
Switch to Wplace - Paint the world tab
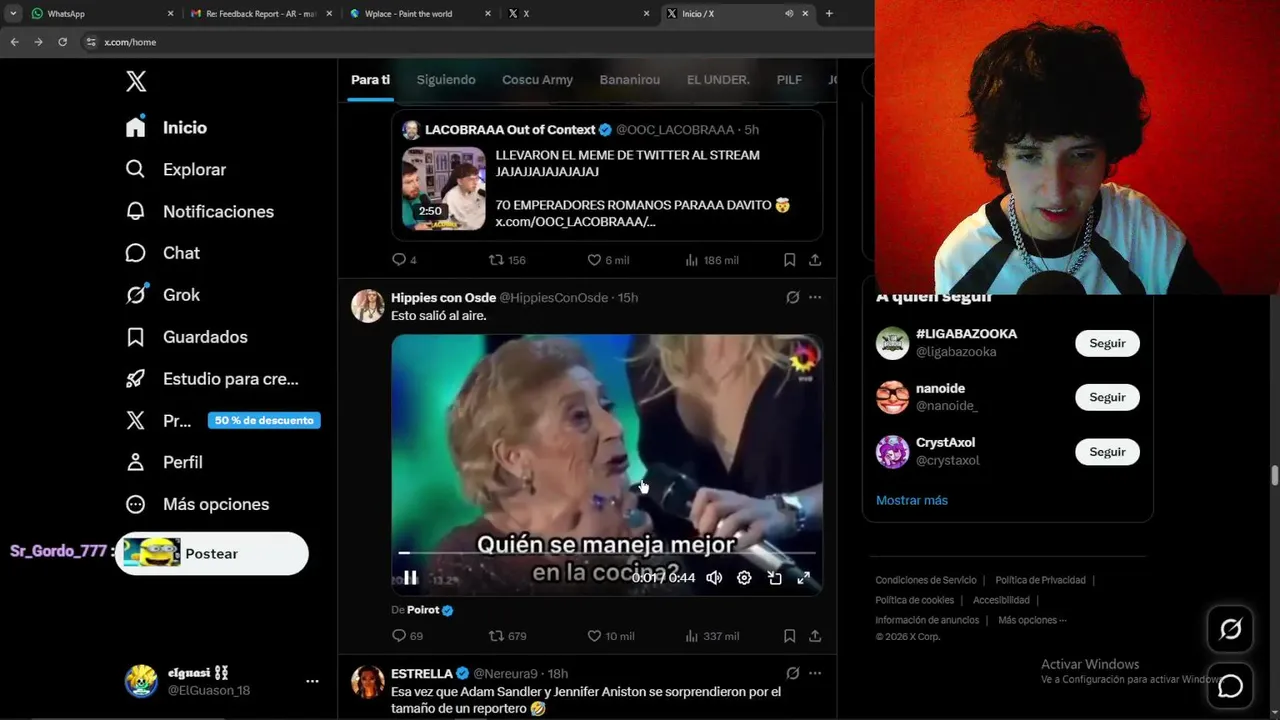[420, 14]
